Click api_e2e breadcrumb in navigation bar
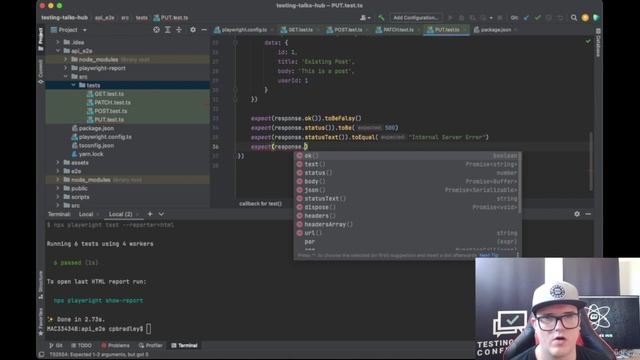The image size is (640, 360). tap(104, 18)
